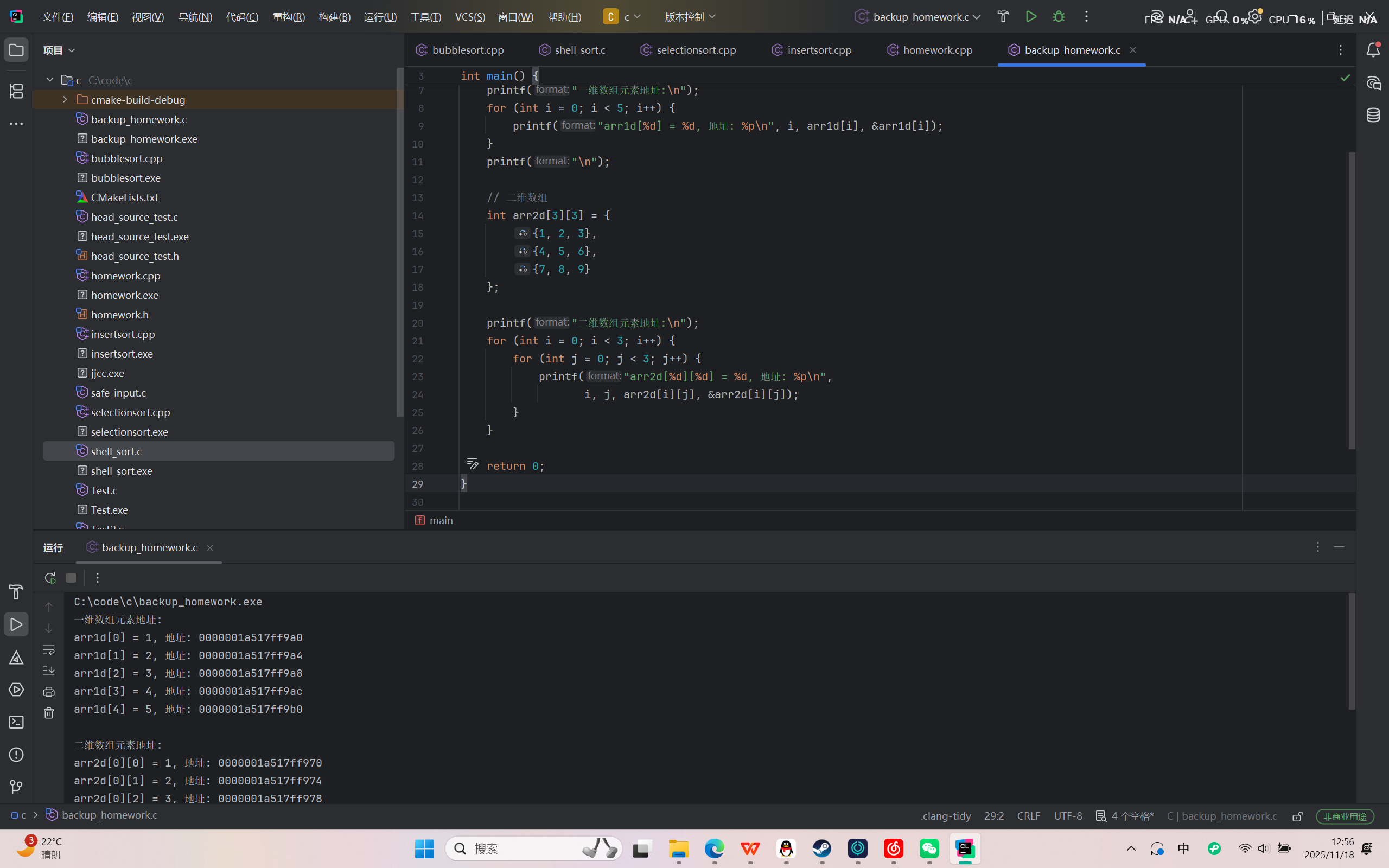Viewport: 1389px width, 868px height.
Task: Open the Notifications bell icon
Action: coord(1373,50)
